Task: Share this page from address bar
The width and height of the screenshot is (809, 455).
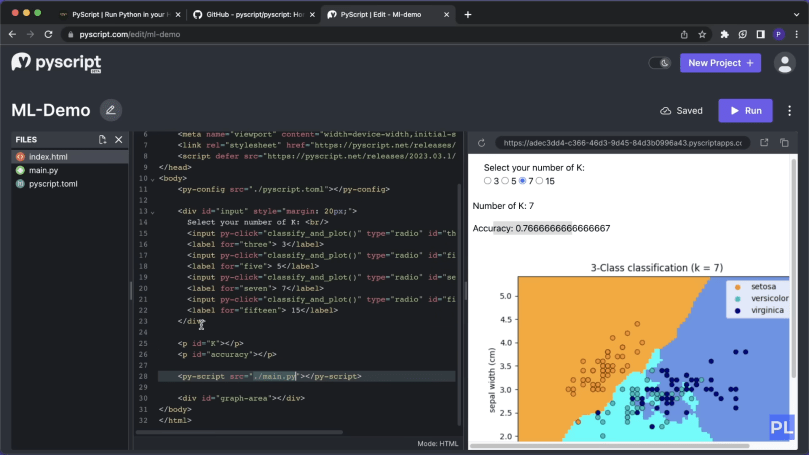Action: pos(684,34)
